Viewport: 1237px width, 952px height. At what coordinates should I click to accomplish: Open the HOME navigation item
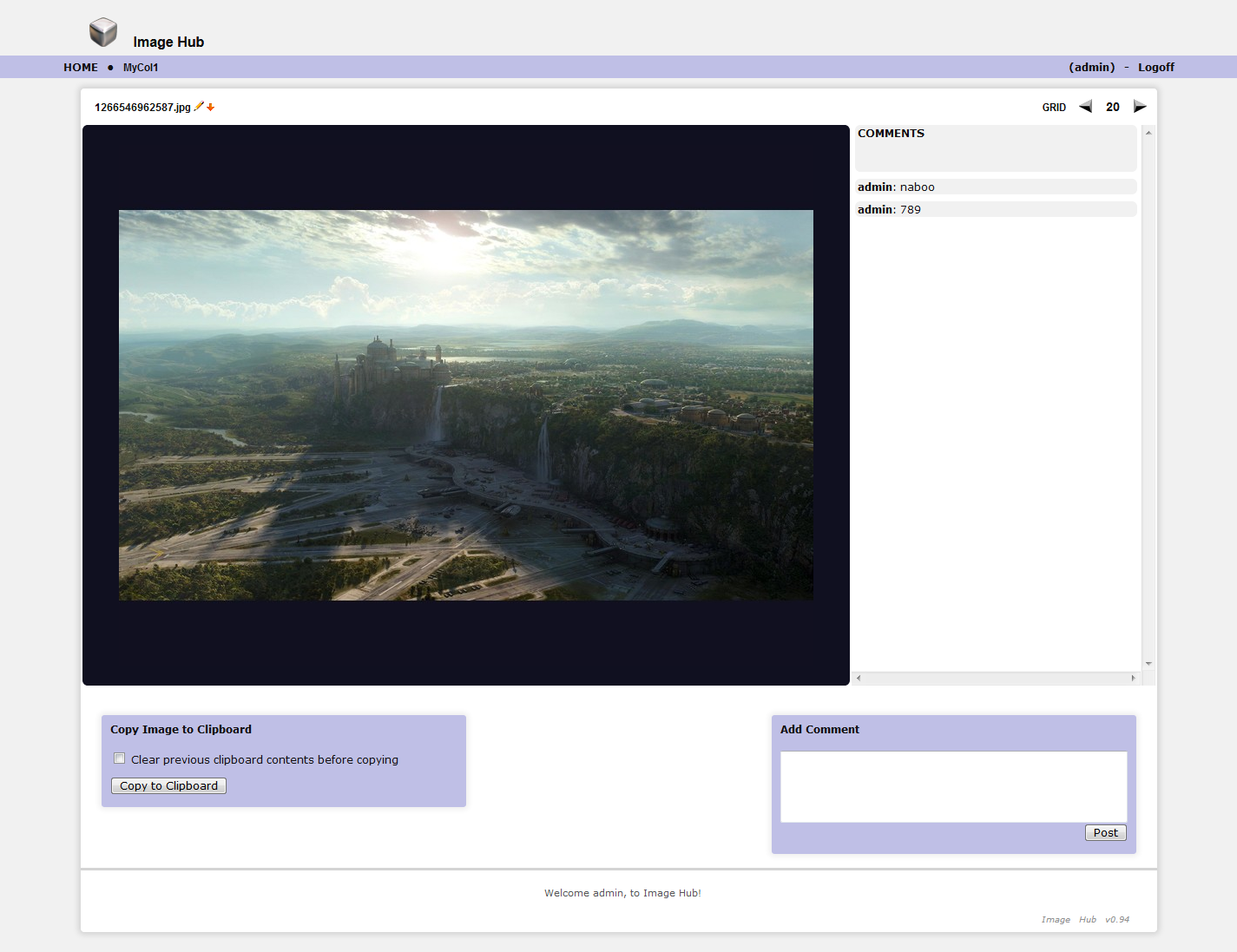(x=81, y=68)
